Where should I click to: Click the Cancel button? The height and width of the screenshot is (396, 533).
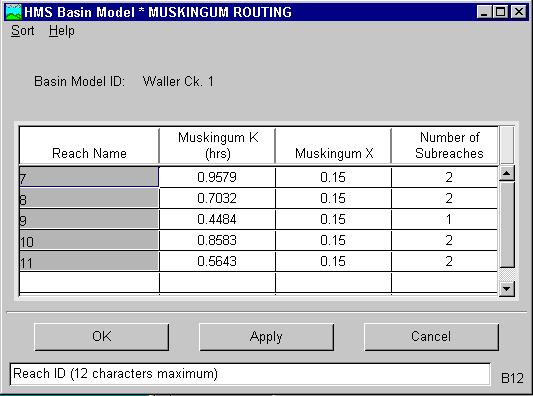click(x=431, y=337)
